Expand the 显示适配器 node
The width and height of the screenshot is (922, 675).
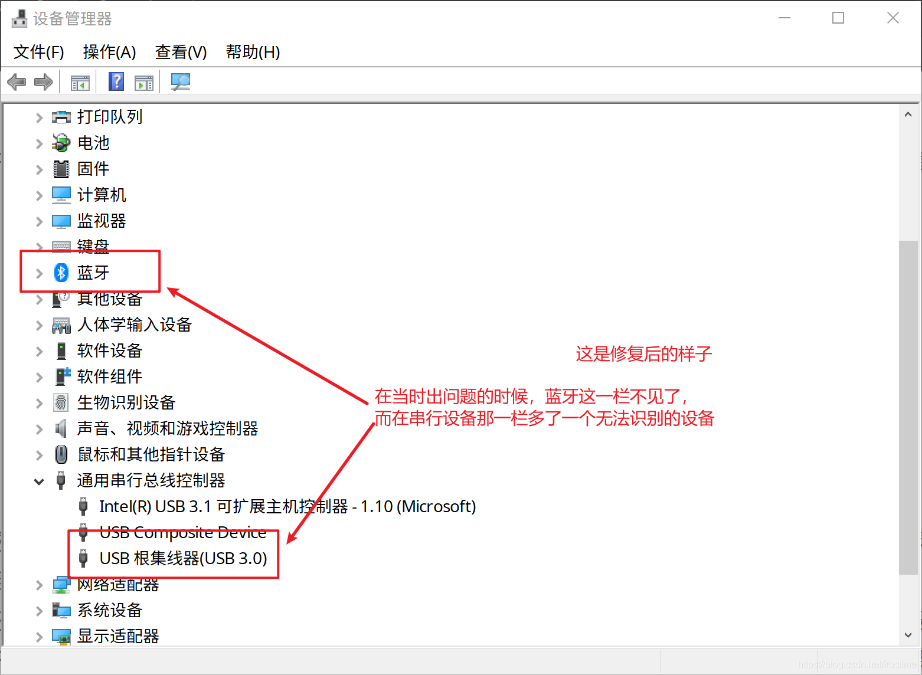click(x=39, y=637)
